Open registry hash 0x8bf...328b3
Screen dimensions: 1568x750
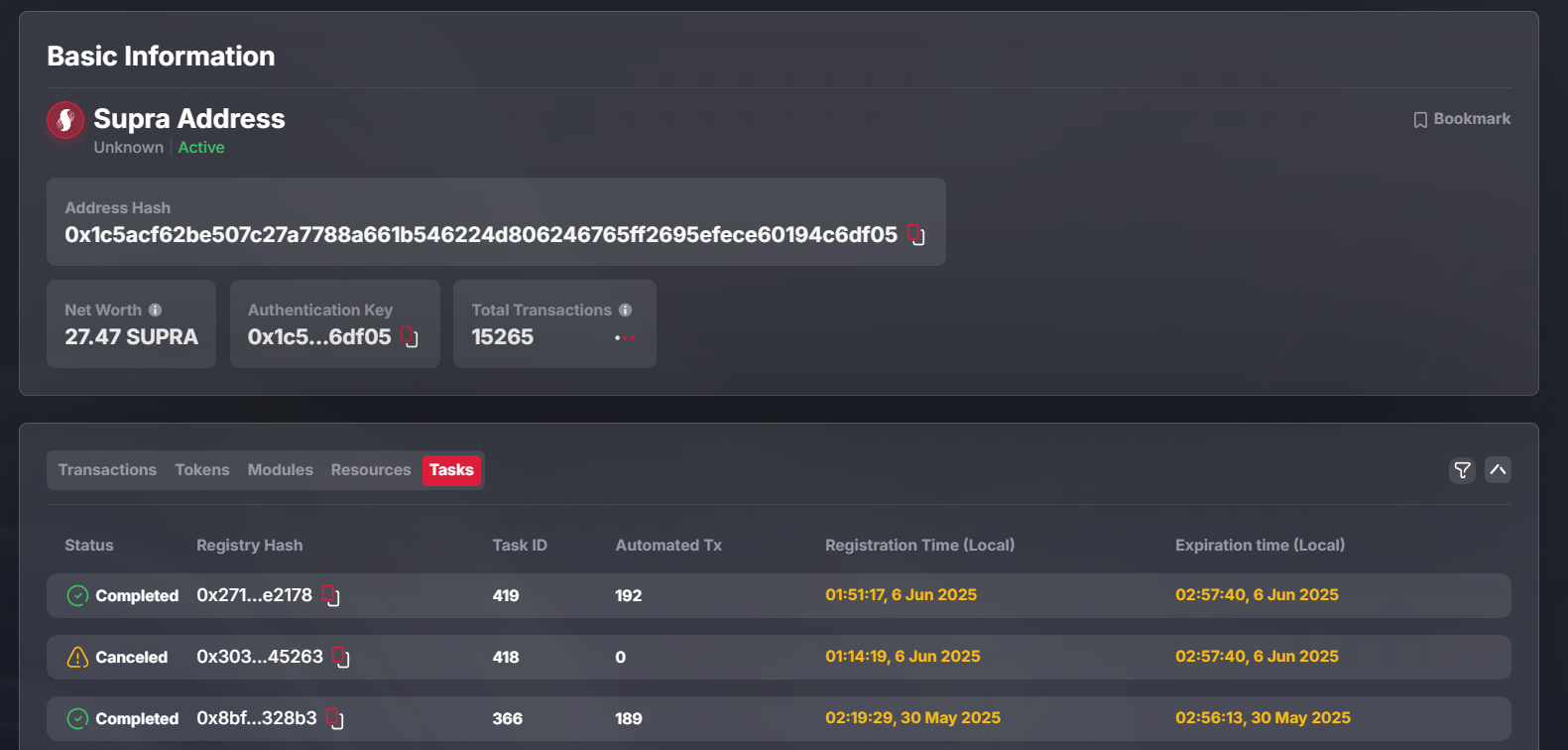point(257,718)
